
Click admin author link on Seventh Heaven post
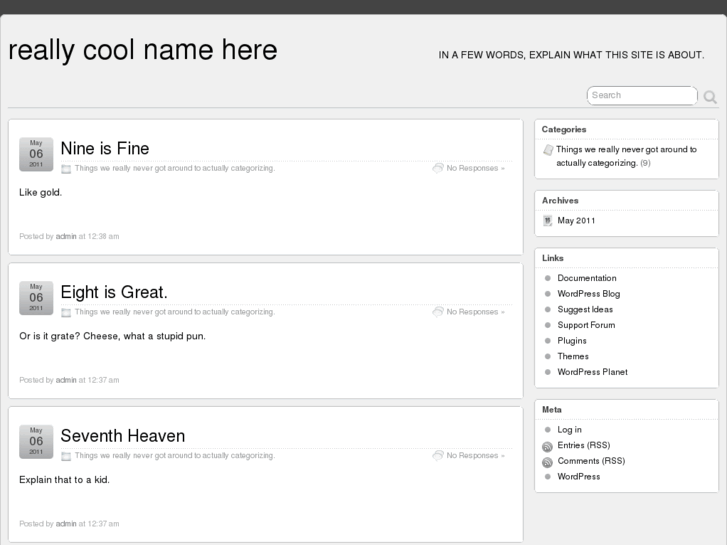66,524
